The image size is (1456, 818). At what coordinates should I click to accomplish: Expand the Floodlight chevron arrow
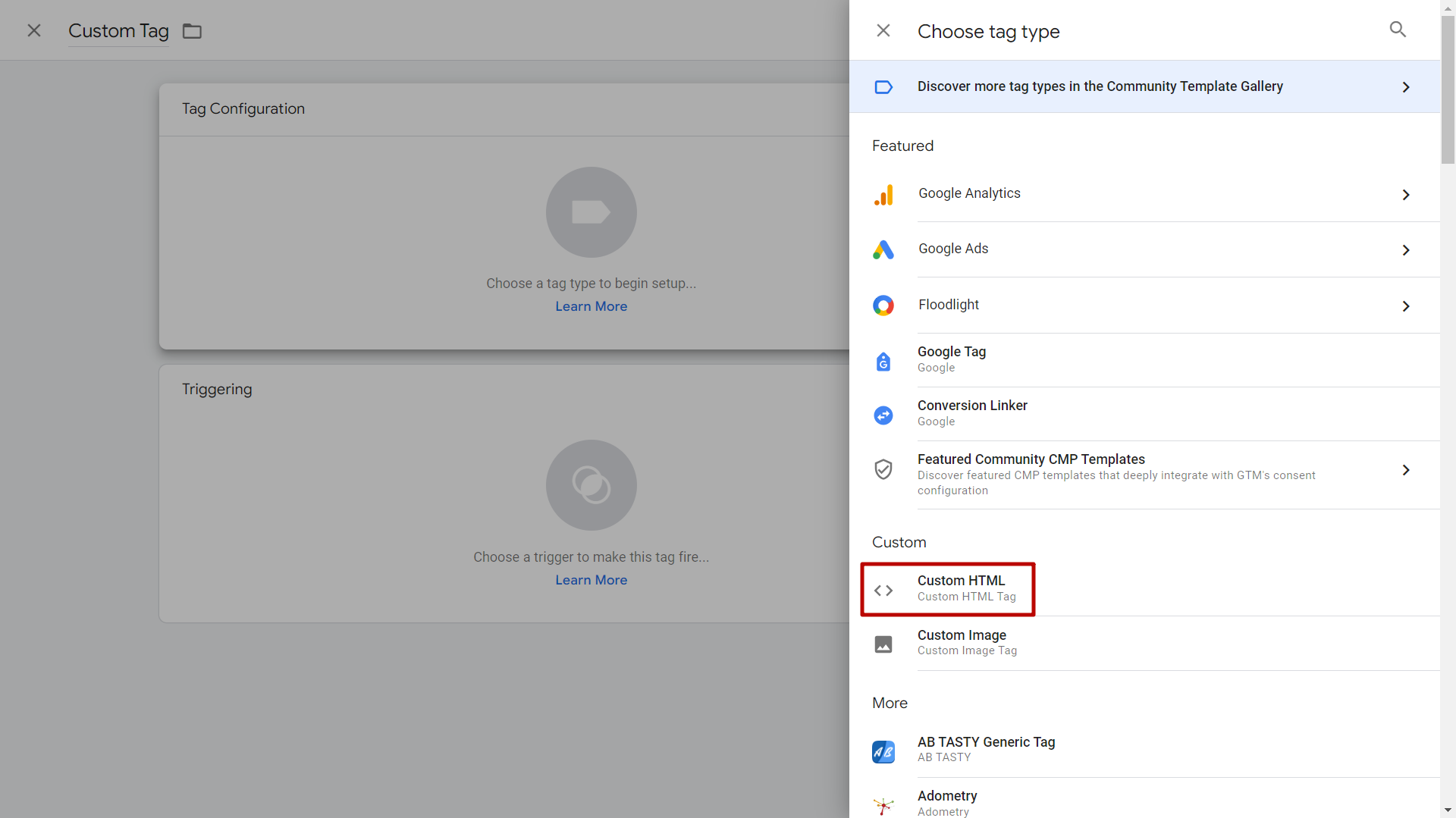click(x=1405, y=306)
